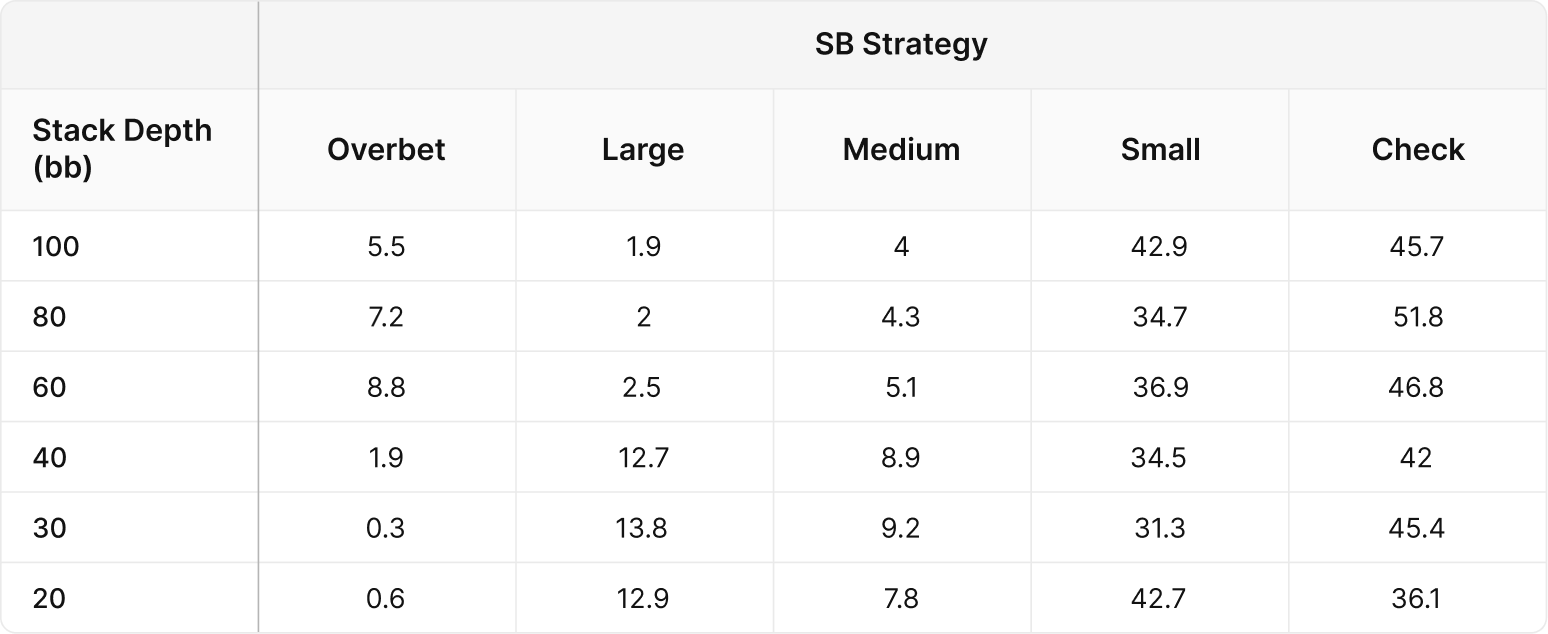Select the Small column header
This screenshot has width=1548, height=634.
1160,150
